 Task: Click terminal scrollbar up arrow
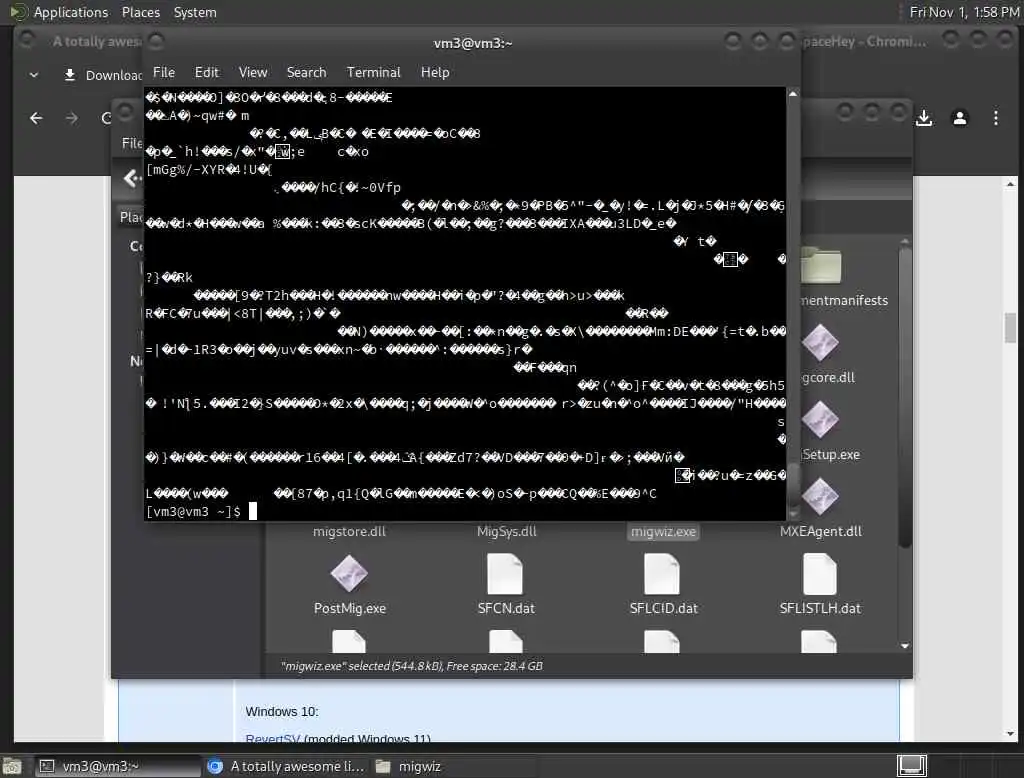(x=793, y=94)
